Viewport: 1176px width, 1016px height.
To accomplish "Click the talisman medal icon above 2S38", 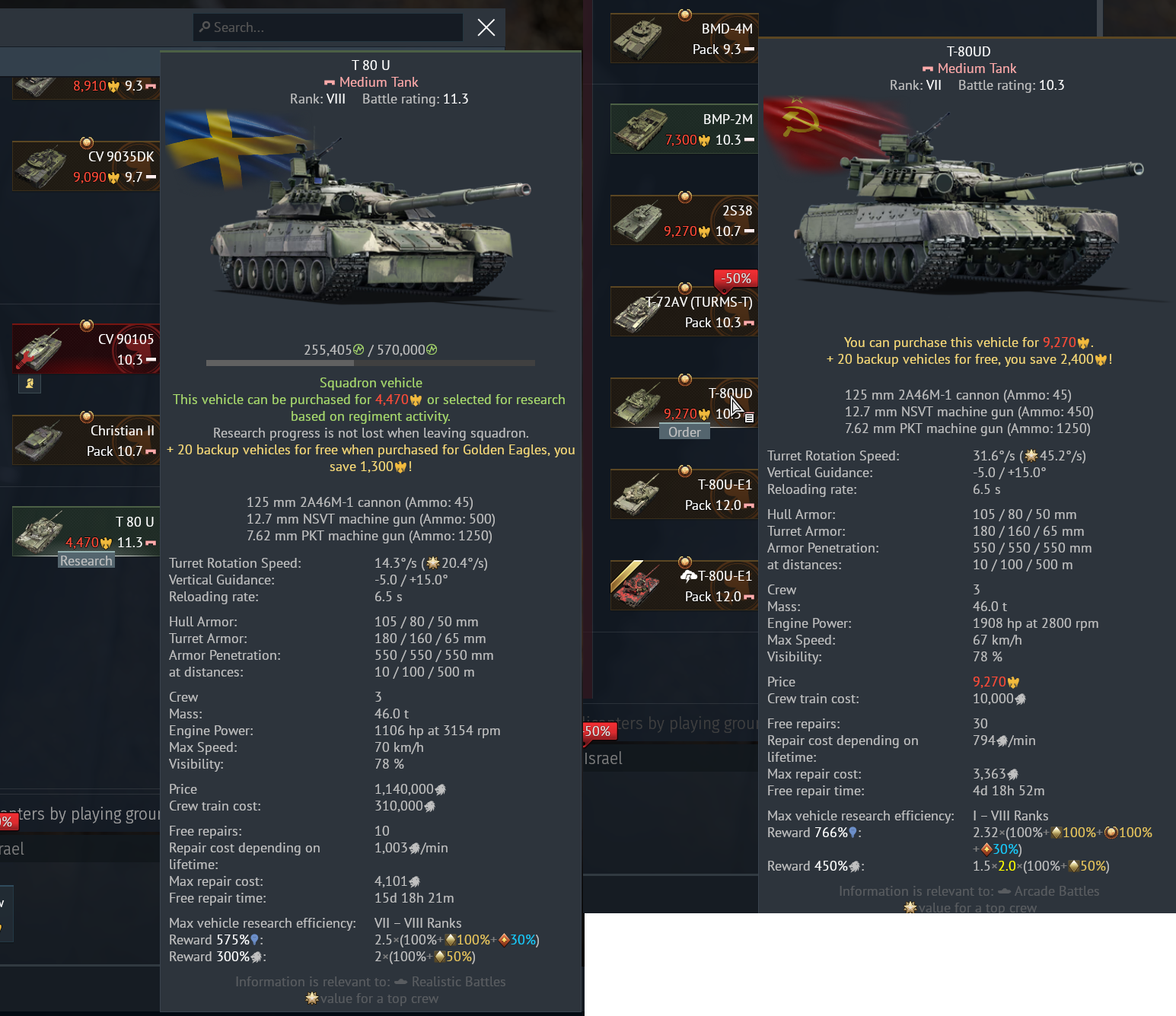I will pos(685,197).
